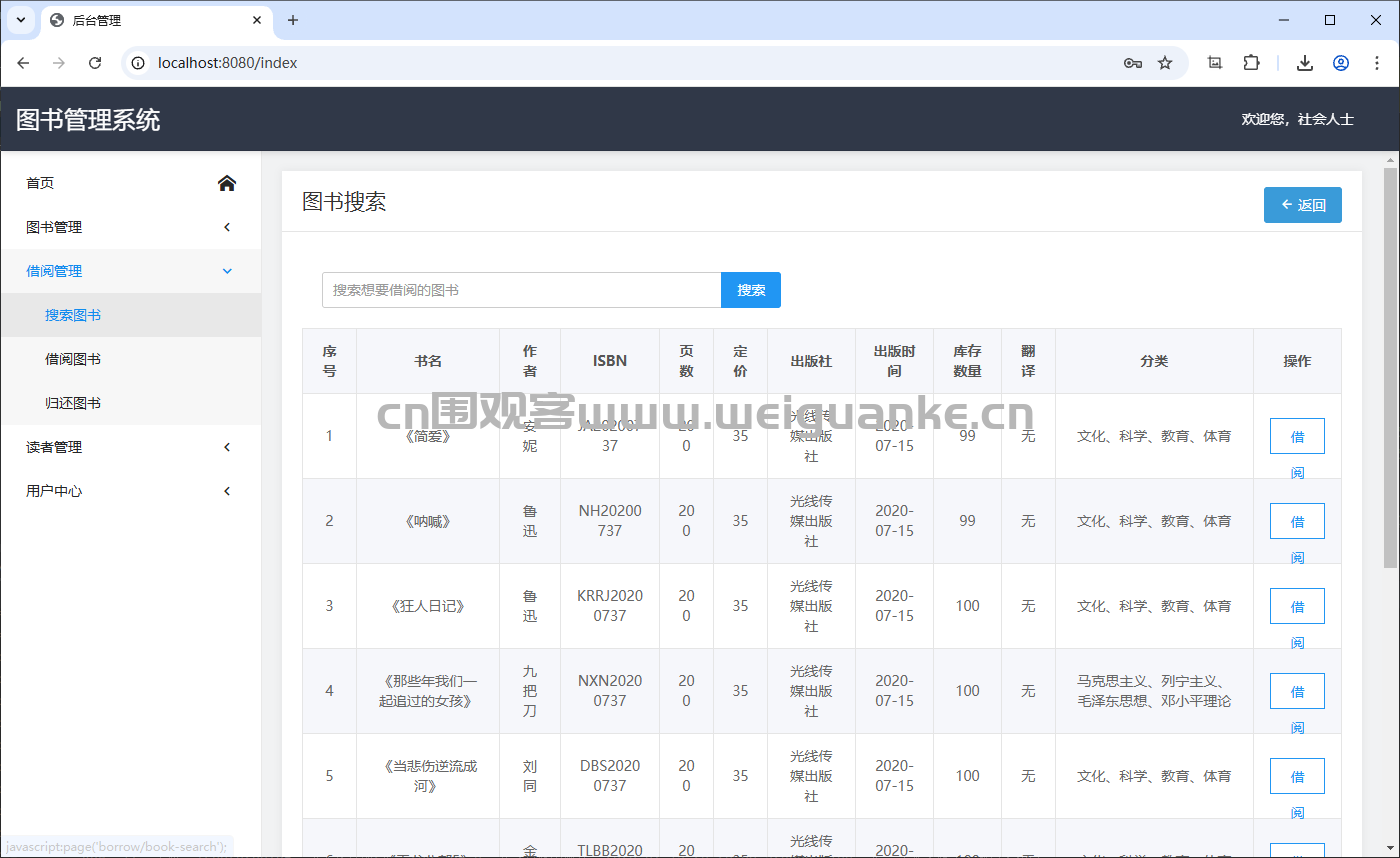Select 归还图书 submenu item
This screenshot has width=1400, height=858.
pyautogui.click(x=130, y=403)
